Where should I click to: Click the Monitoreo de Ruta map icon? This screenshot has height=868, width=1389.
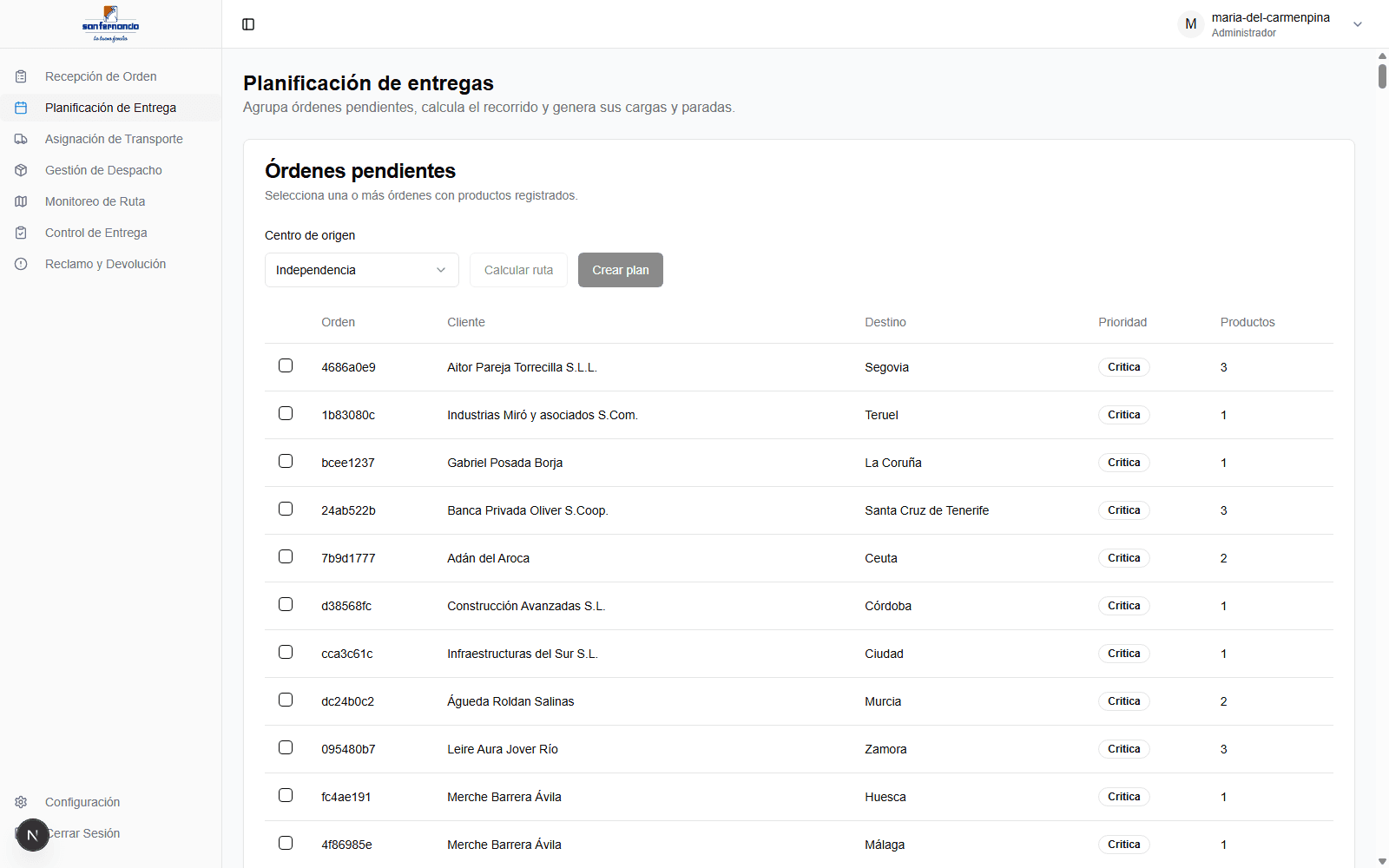click(x=21, y=201)
